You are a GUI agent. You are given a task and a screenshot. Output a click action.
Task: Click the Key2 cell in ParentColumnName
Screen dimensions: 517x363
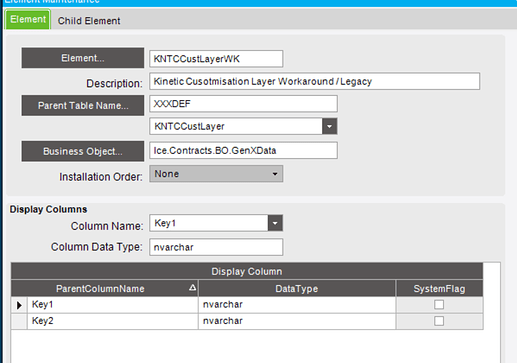113,321
